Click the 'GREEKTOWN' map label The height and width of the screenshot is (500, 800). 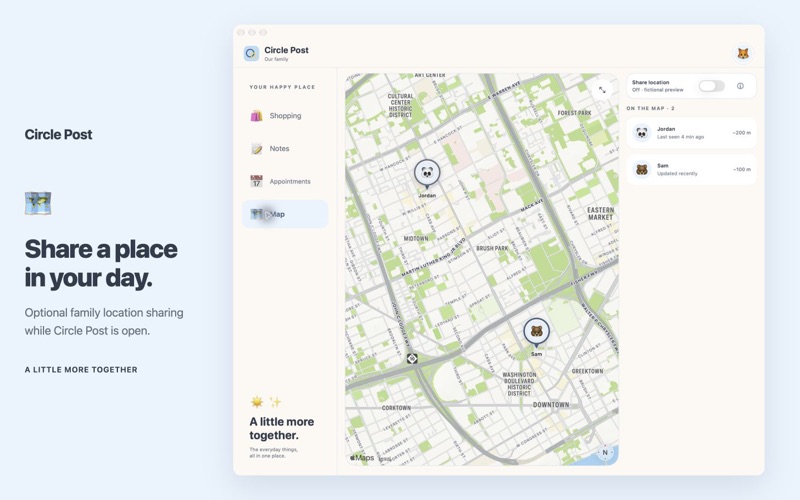587,371
